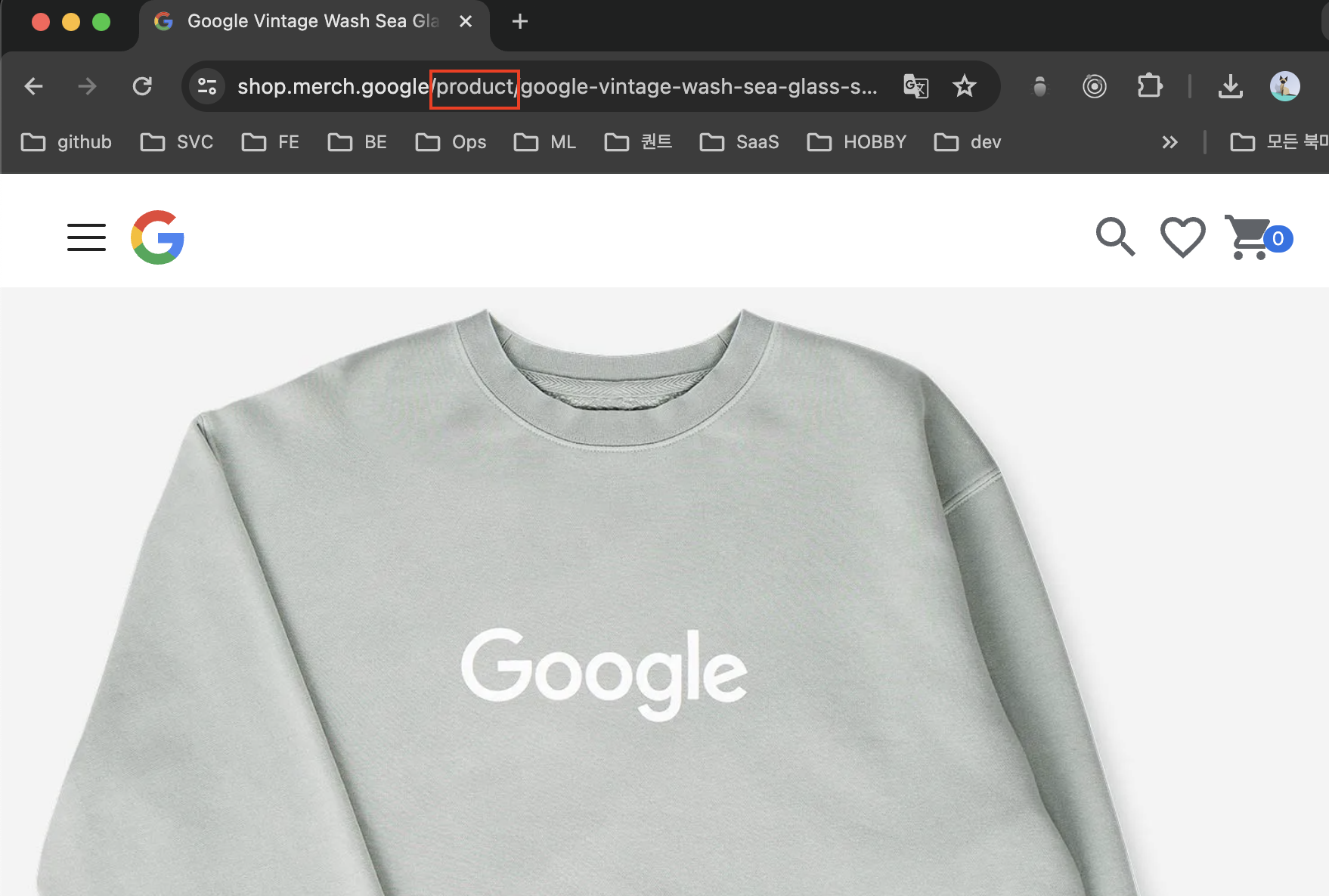
Task: Open the Translate this page icon
Action: click(x=916, y=86)
